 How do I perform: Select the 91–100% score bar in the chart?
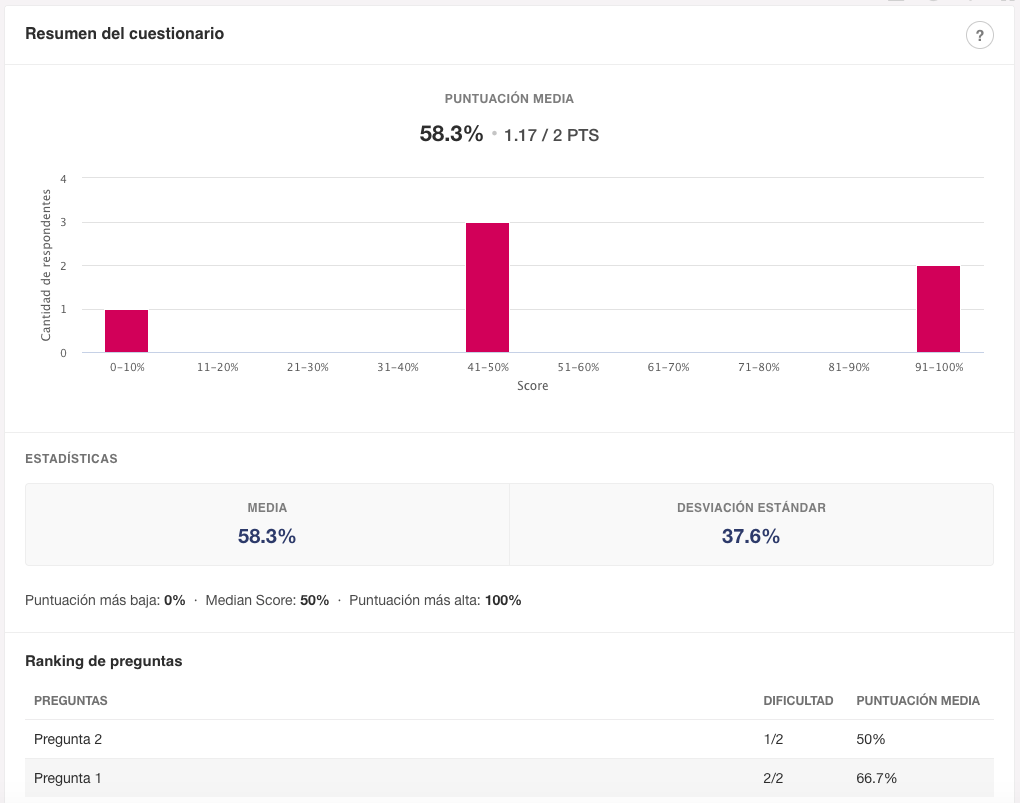pos(938,308)
